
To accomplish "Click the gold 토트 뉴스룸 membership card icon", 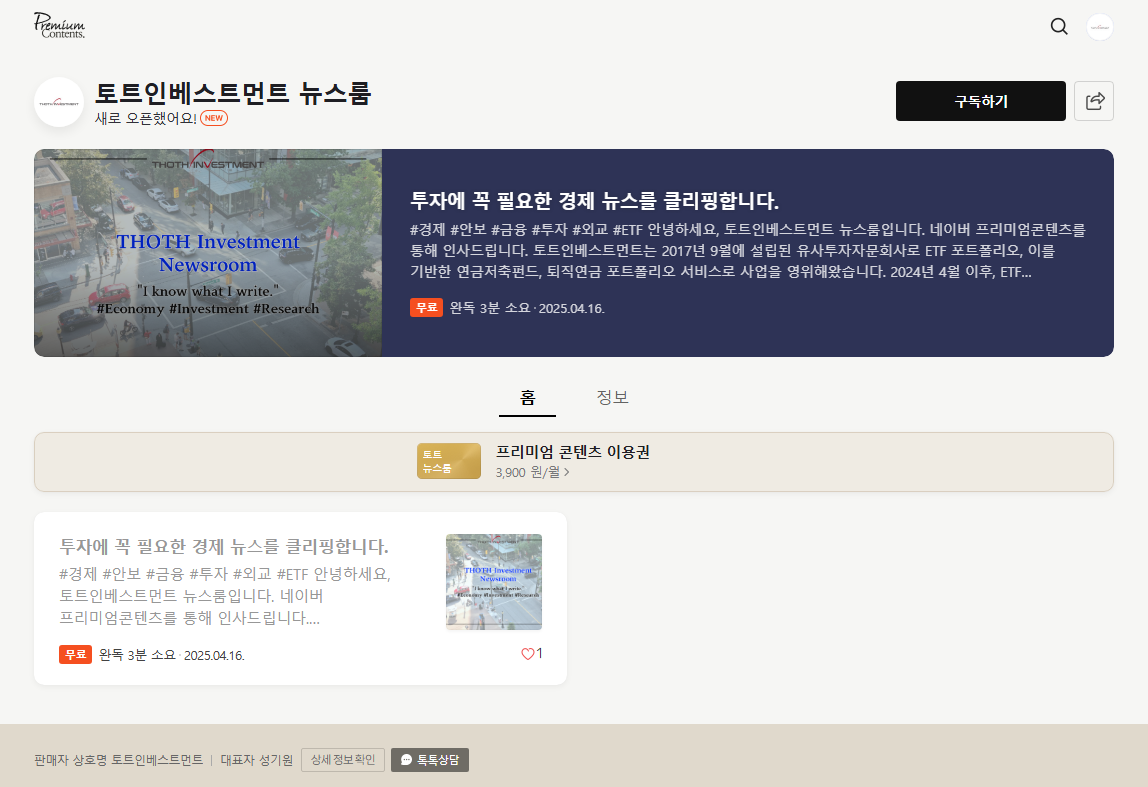I will point(449,461).
